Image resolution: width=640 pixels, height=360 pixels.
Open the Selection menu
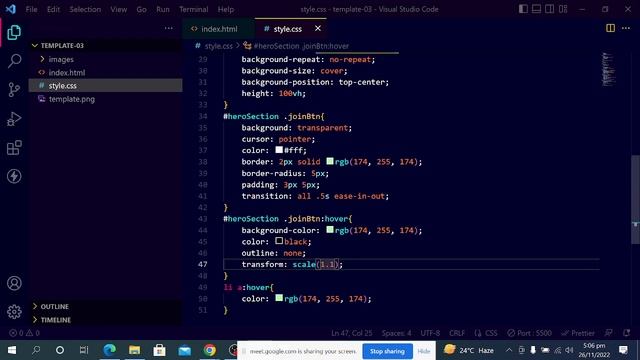[85, 9]
